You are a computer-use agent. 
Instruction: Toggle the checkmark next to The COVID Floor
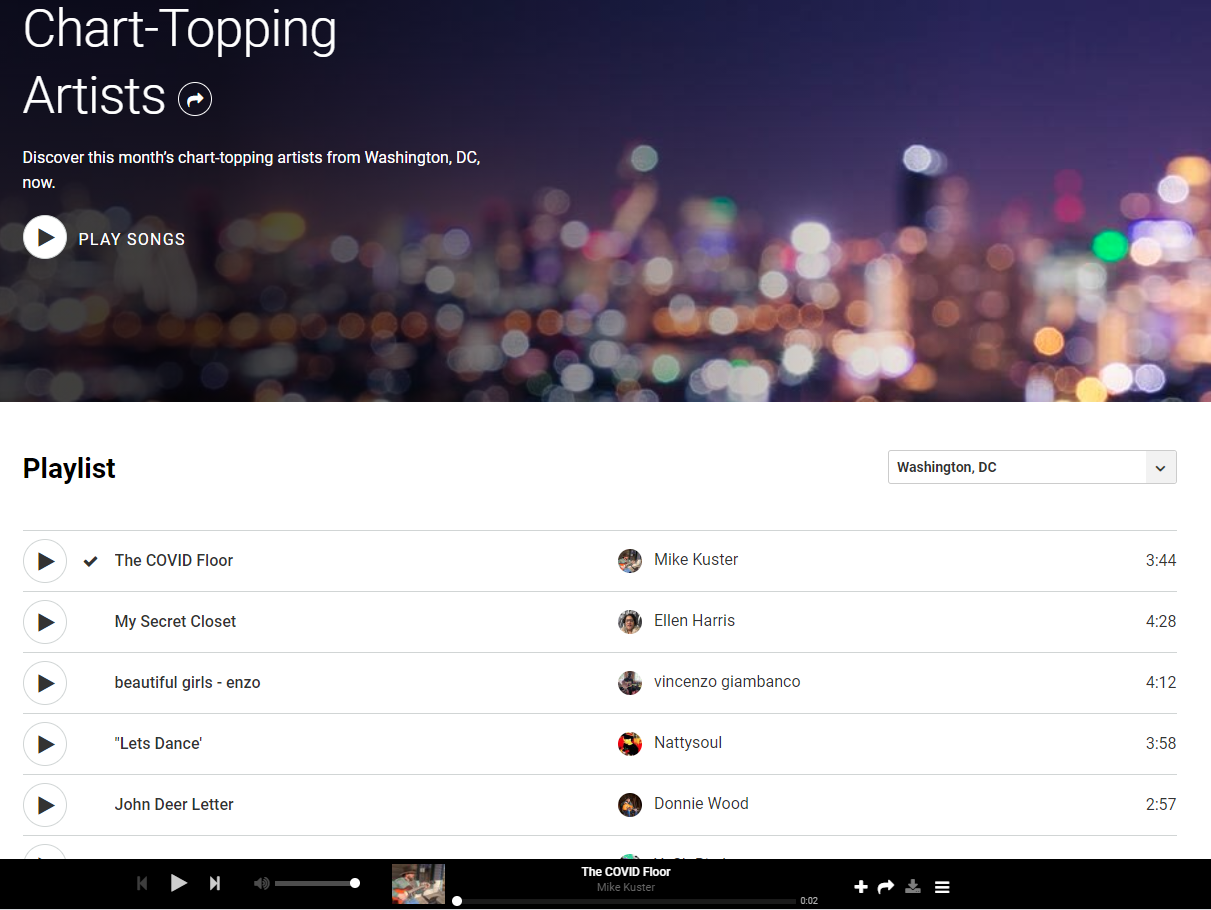click(90, 561)
